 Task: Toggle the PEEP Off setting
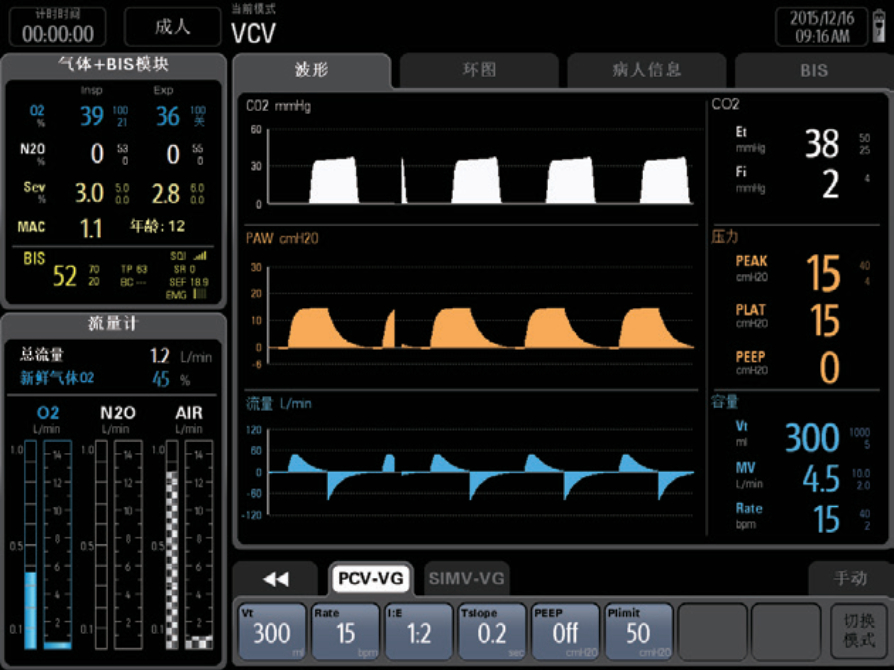(x=565, y=631)
